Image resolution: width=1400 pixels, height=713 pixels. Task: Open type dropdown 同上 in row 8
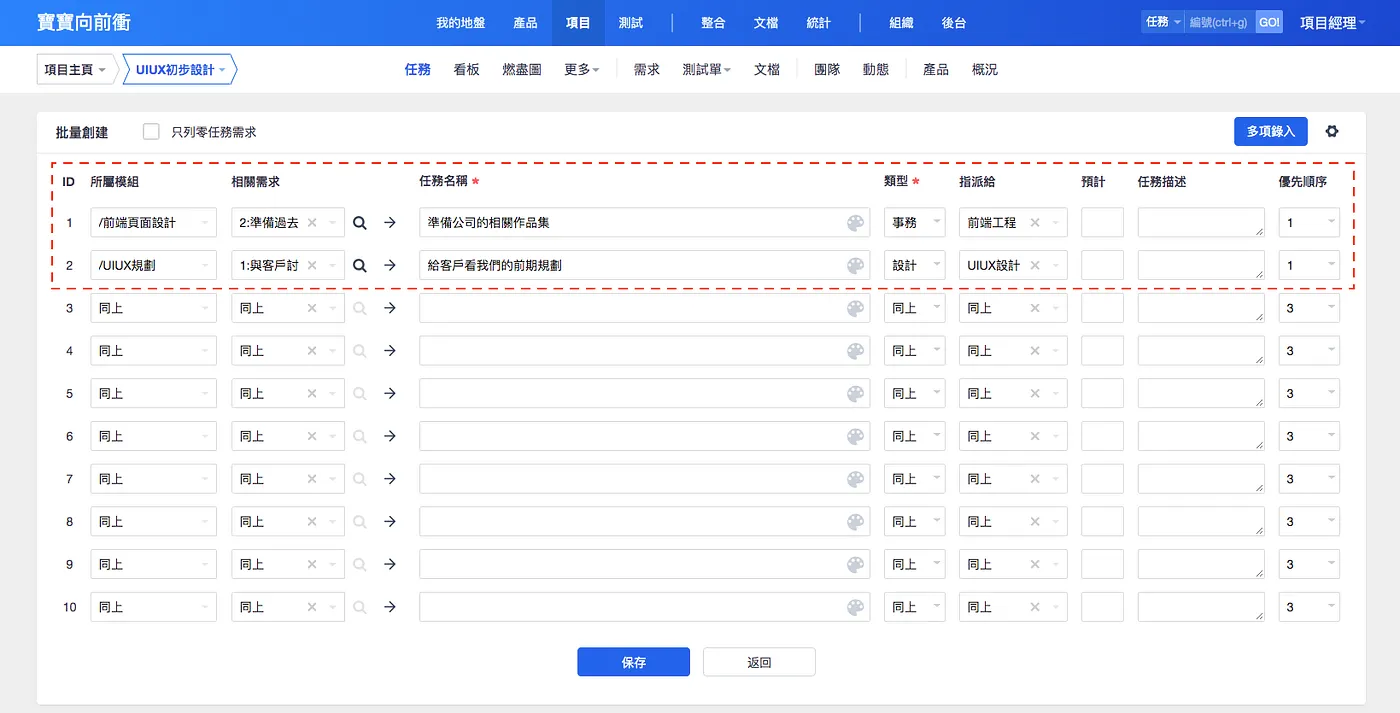click(914, 522)
